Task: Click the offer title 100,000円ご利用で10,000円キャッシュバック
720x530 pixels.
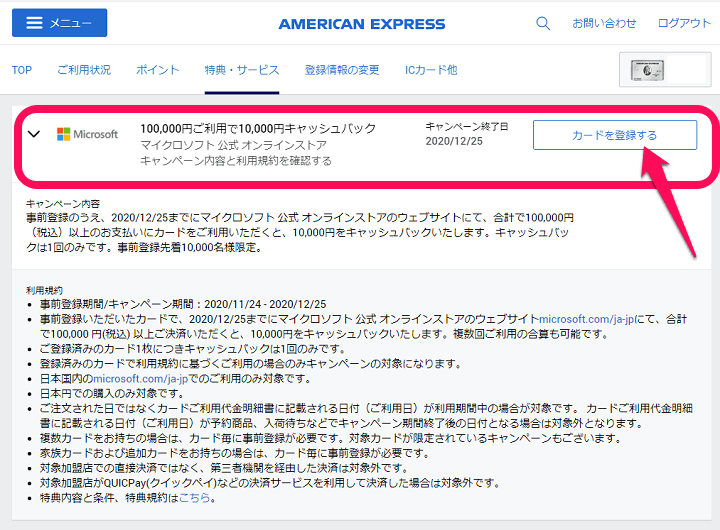Action: pos(258,129)
